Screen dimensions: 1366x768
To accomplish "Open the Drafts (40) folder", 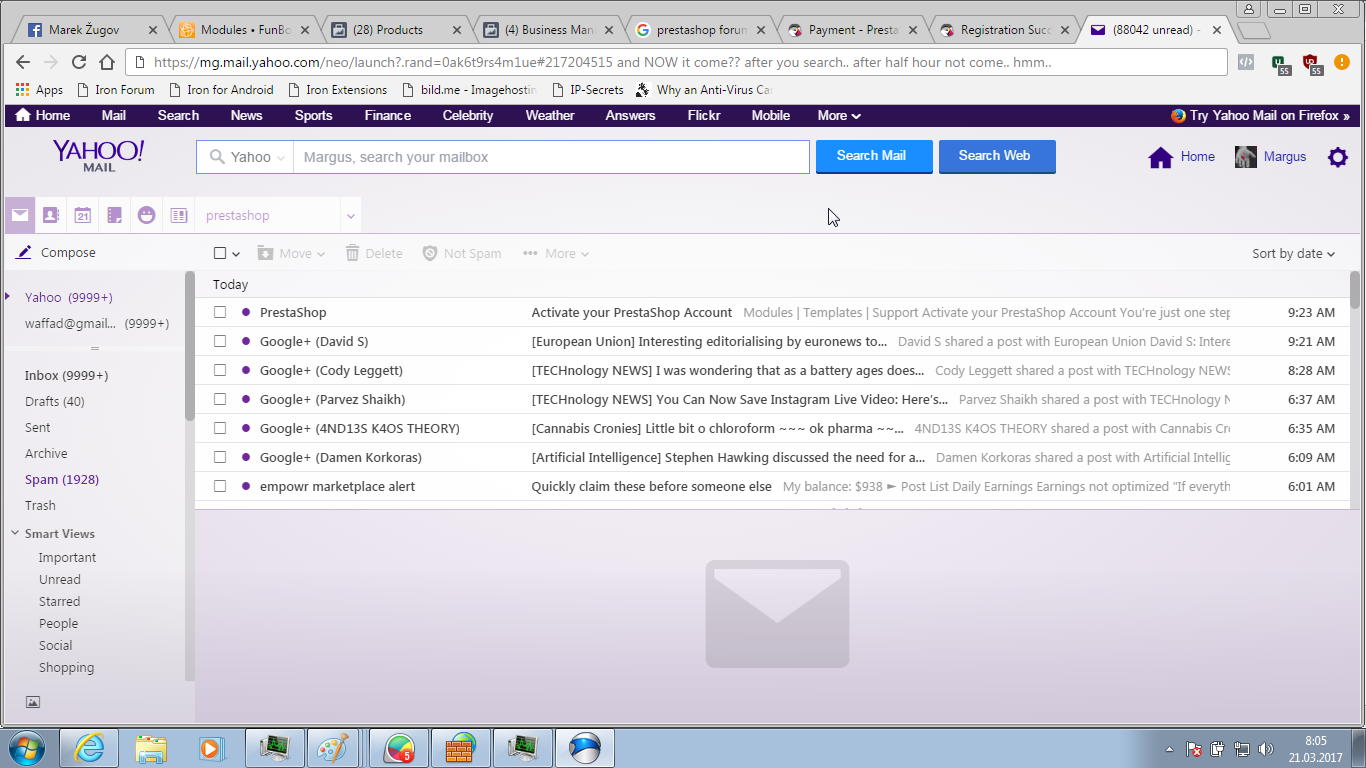I will point(55,401).
